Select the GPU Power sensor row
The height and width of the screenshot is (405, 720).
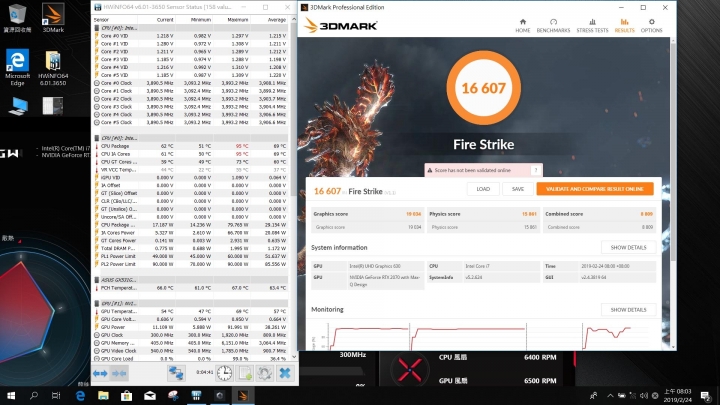191,327
